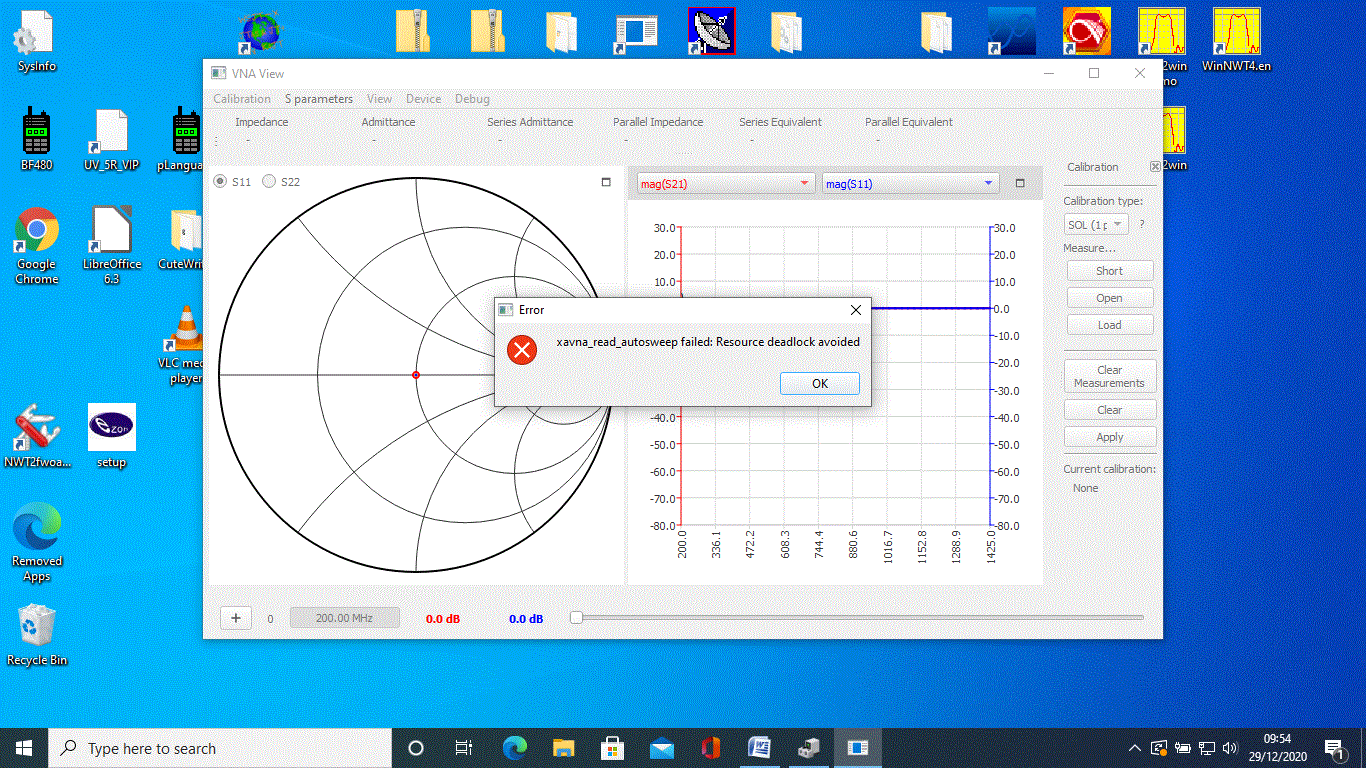The width and height of the screenshot is (1366, 768).
Task: Switch to Word on the taskbar
Action: tap(760, 748)
